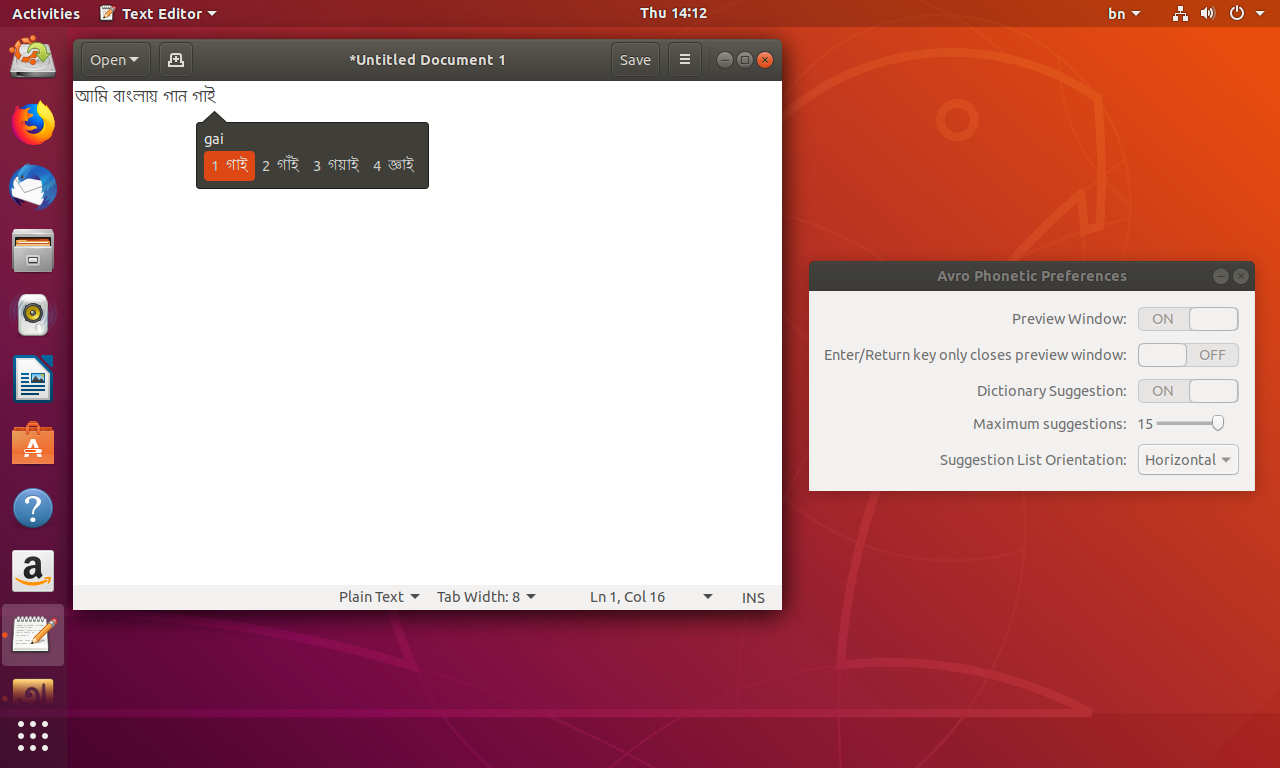This screenshot has height=768, width=1280.
Task: Click the Amazon icon in dock
Action: pos(33,572)
